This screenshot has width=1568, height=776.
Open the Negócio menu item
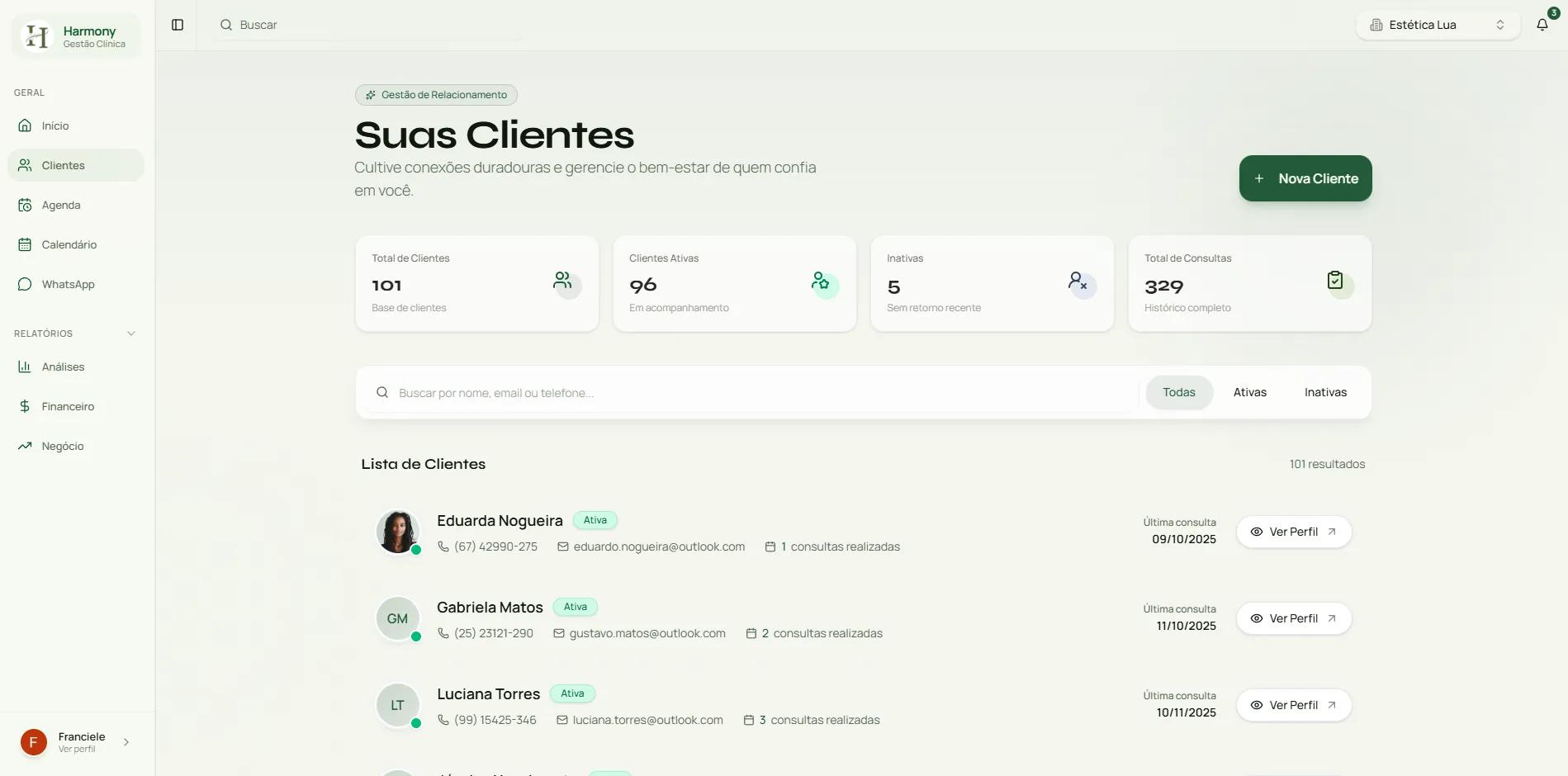coord(63,446)
